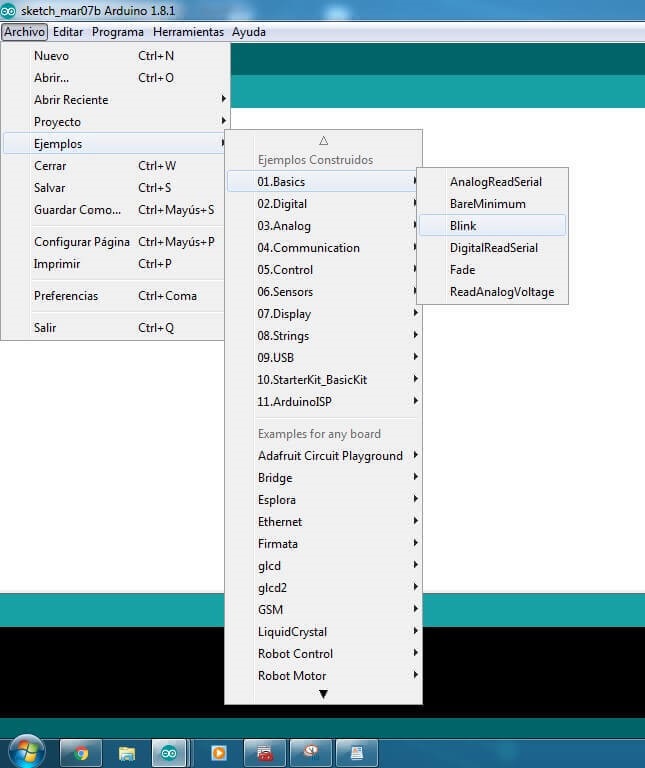Image resolution: width=645 pixels, height=768 pixels.
Task: Open the DigitalReadSerial example
Action: (493, 248)
